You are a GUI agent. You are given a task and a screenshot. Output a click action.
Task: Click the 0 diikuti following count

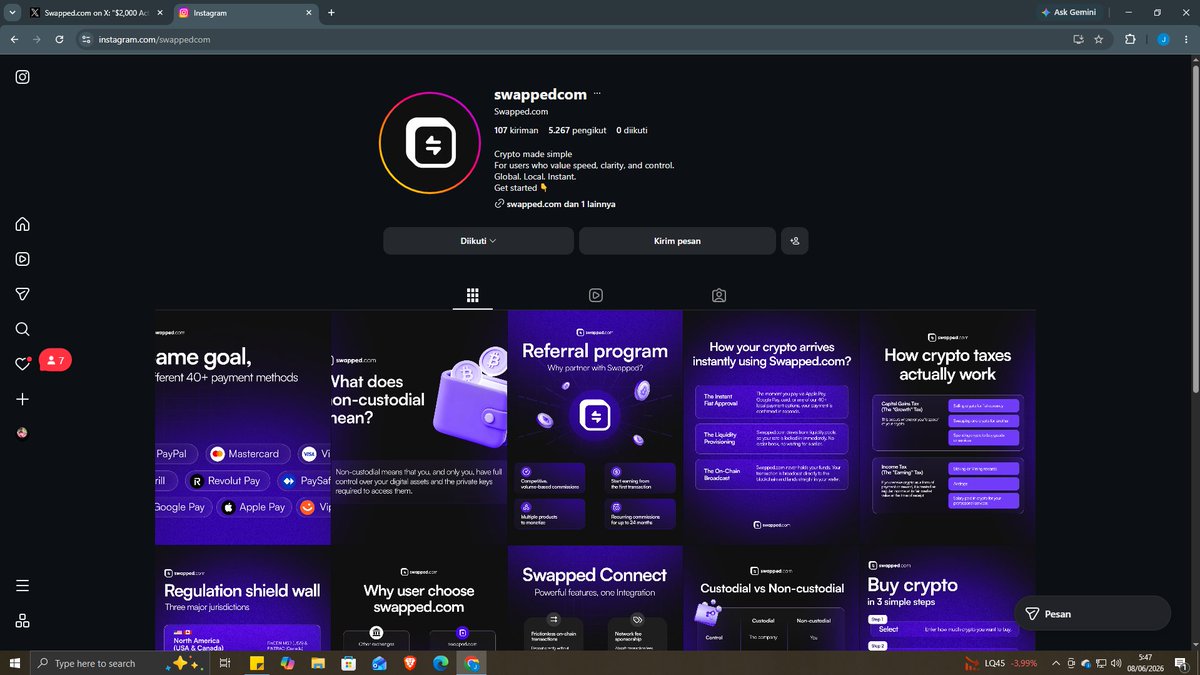632,130
